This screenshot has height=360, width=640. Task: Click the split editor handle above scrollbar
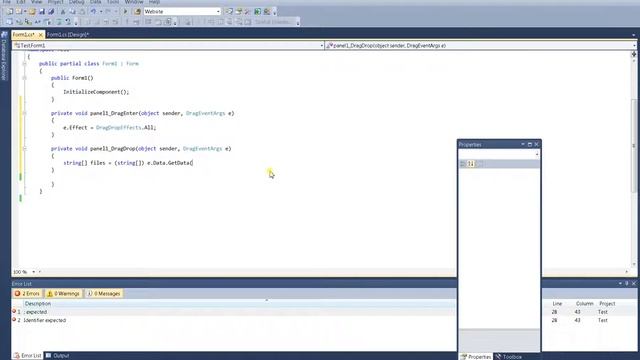point(634,54)
